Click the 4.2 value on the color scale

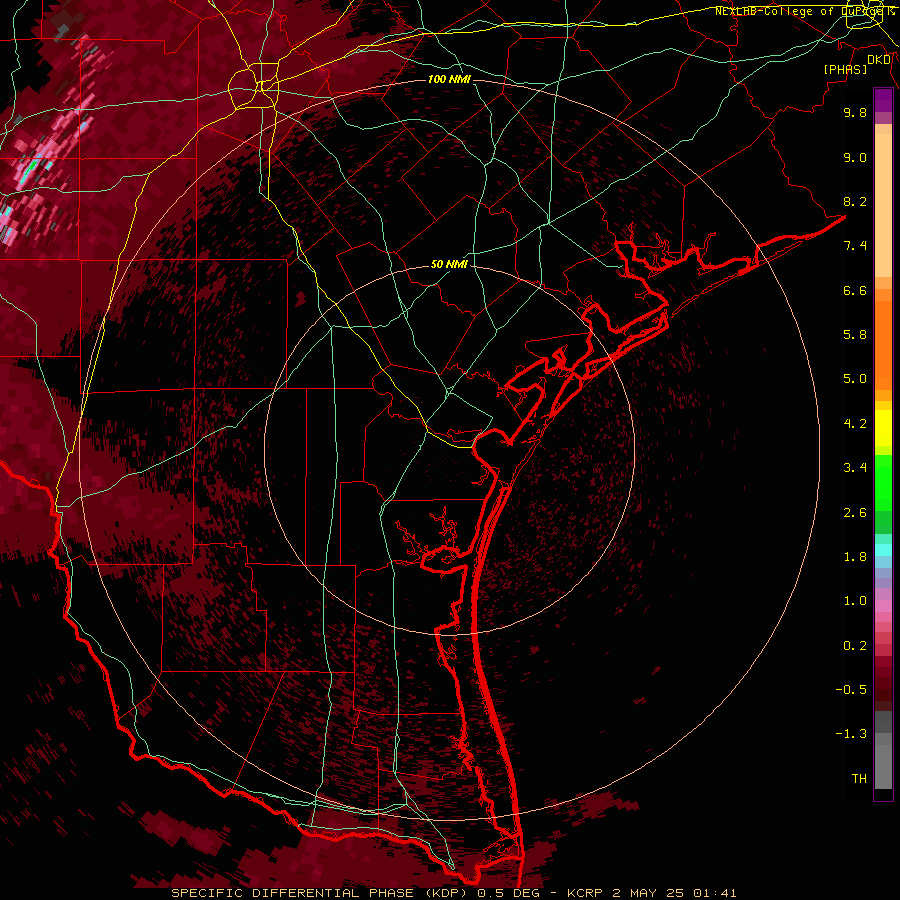click(855, 424)
